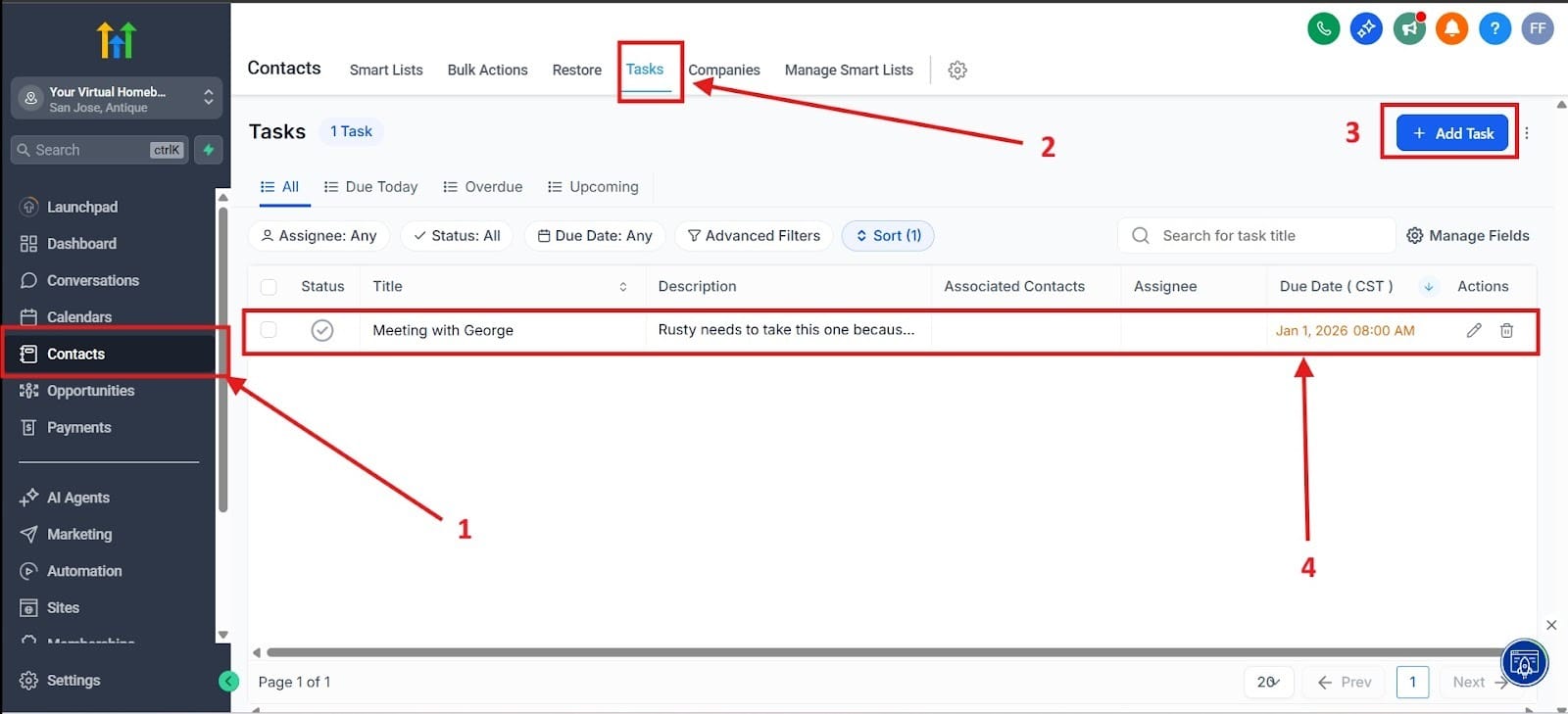Open the Due Date: Any filter
This screenshot has width=1568, height=714.
595,236
